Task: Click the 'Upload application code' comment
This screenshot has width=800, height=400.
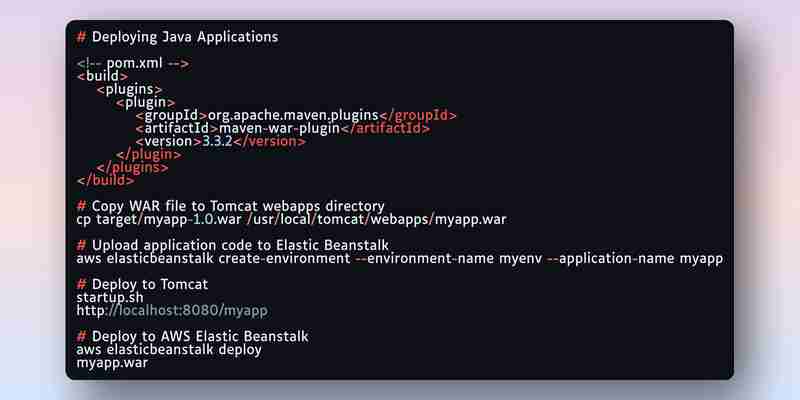Action: (x=233, y=245)
